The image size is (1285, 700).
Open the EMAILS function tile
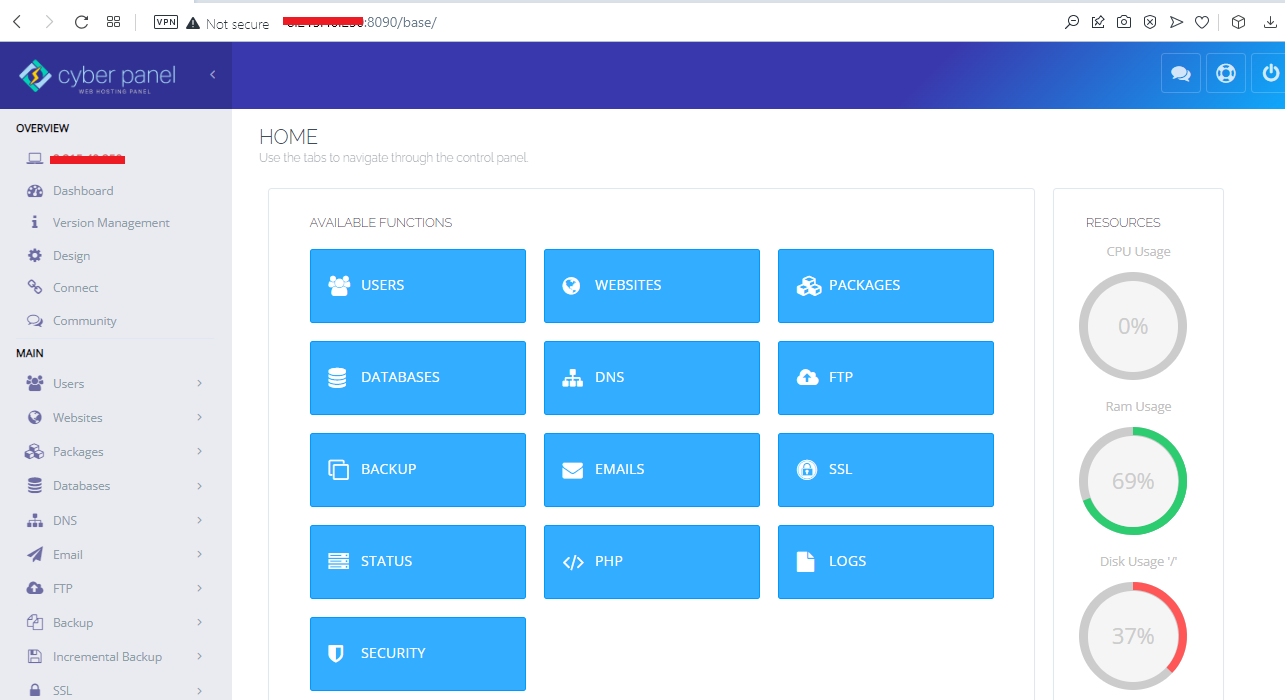click(x=651, y=470)
